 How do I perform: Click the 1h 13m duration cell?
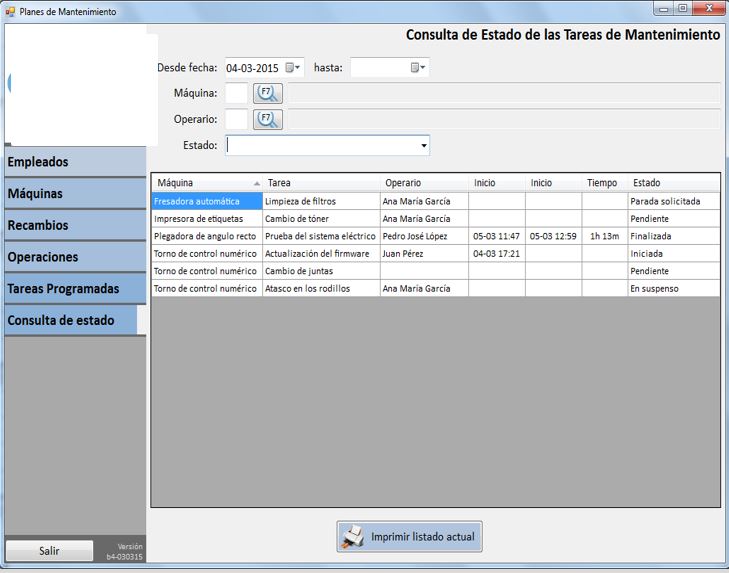(x=604, y=236)
